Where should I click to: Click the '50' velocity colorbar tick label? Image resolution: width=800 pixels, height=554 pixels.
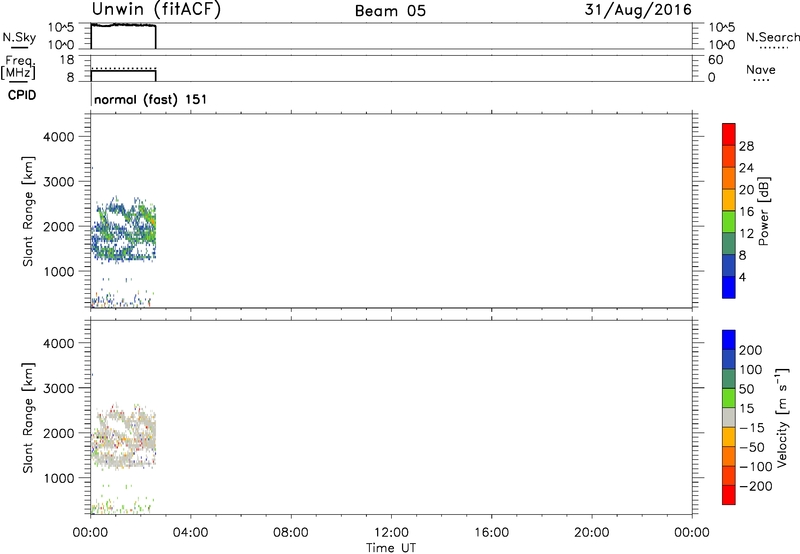[746, 389]
